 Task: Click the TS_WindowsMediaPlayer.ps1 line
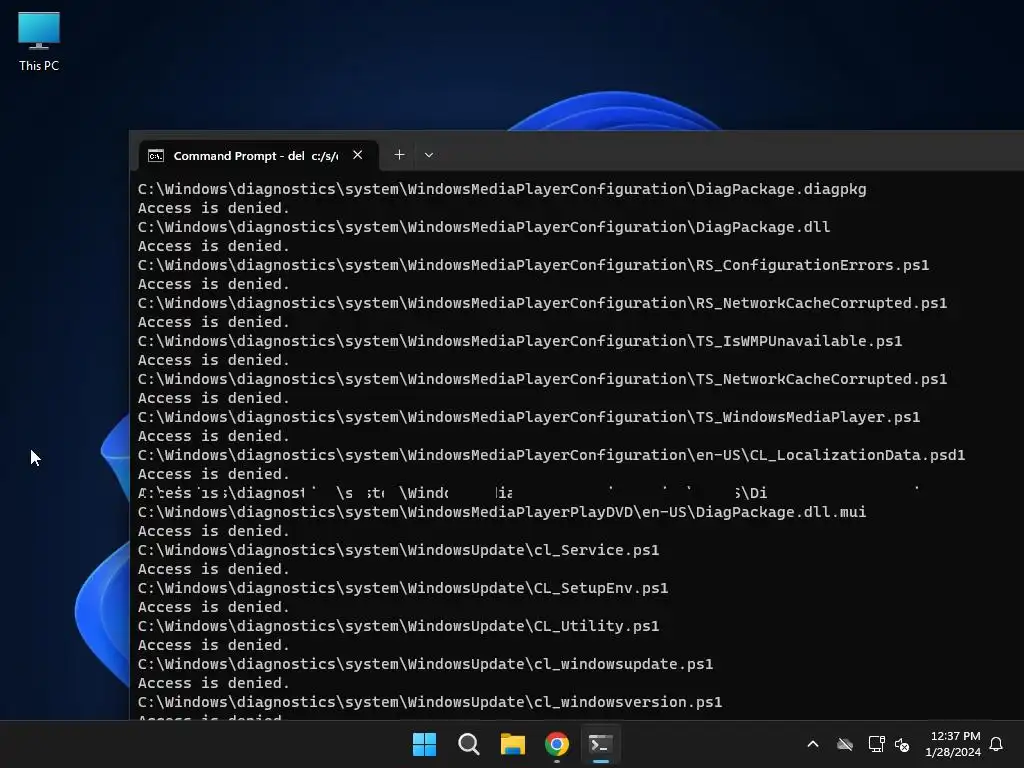coord(529,417)
